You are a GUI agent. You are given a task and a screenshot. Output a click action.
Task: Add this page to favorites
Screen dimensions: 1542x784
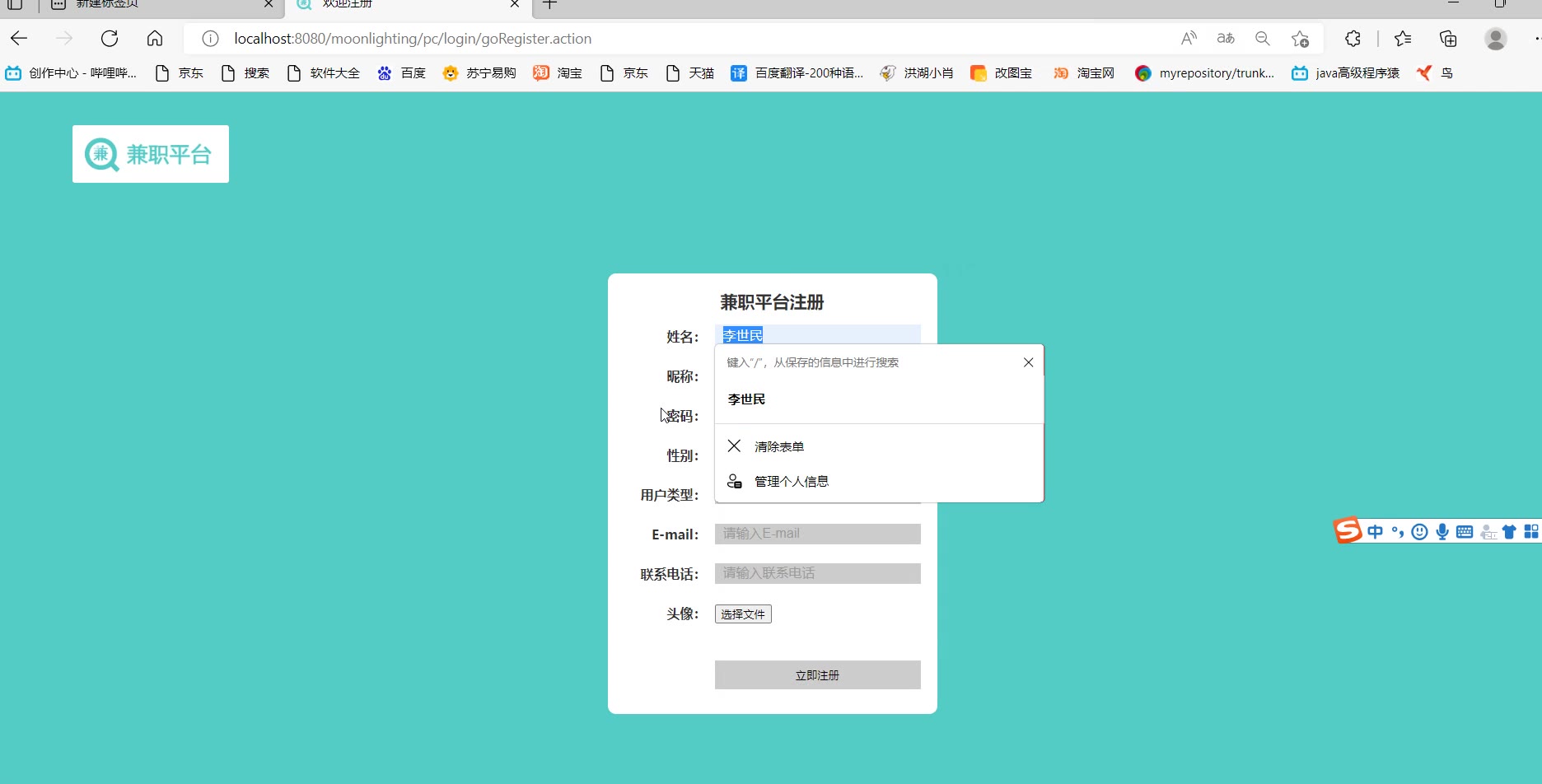[1301, 39]
